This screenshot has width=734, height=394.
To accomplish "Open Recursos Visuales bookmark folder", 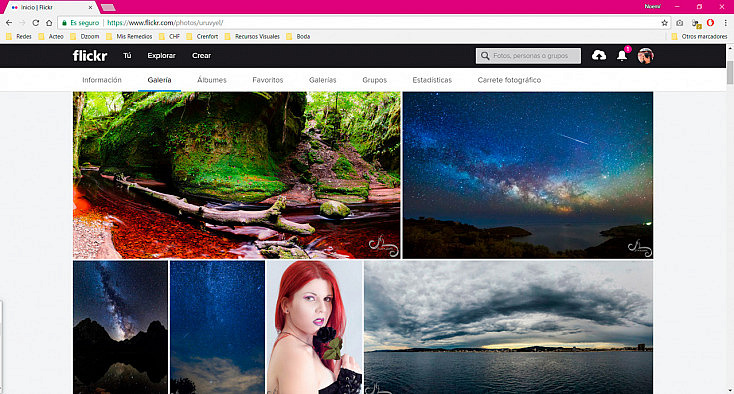I will [252, 36].
